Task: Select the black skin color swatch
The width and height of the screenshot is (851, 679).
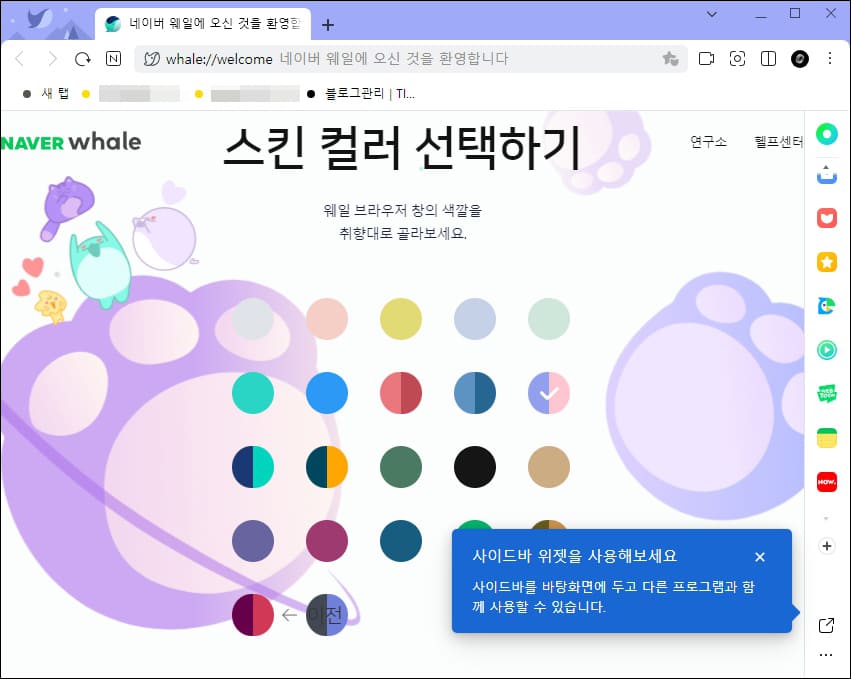Action: [475, 467]
